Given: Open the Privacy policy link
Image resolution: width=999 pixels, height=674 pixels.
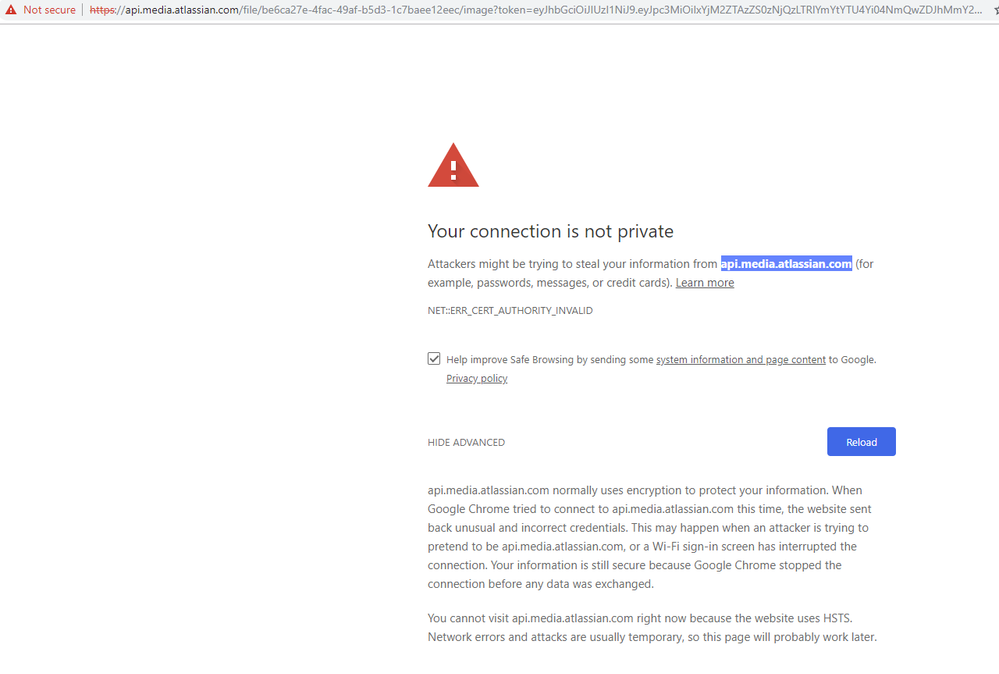Looking at the screenshot, I should (x=477, y=378).
